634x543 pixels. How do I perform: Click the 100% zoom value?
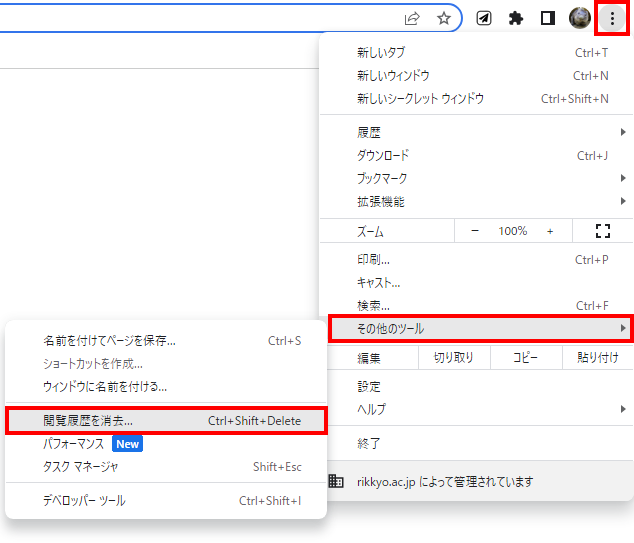click(513, 231)
